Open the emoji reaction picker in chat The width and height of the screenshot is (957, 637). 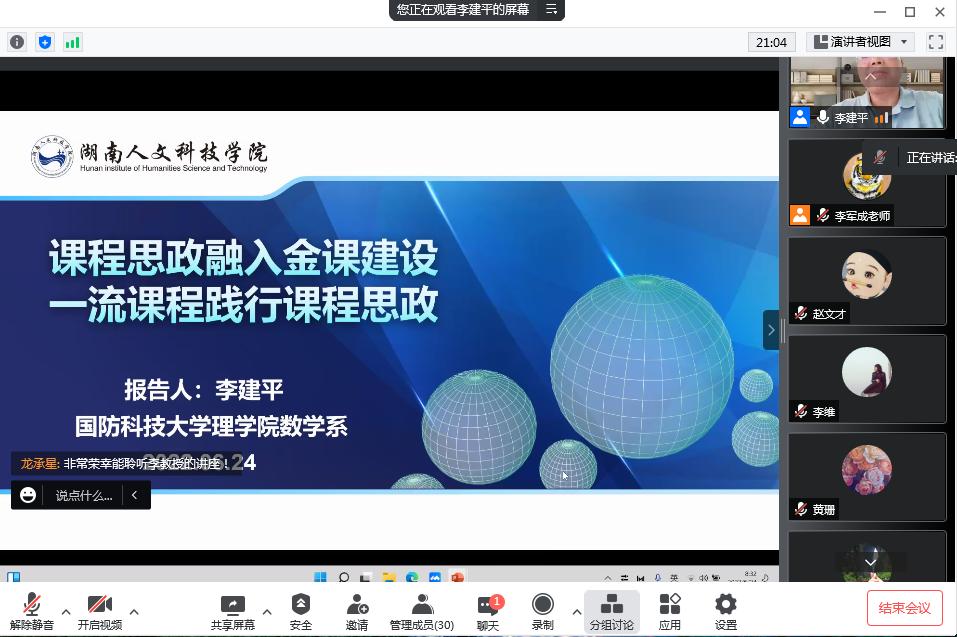(28, 495)
